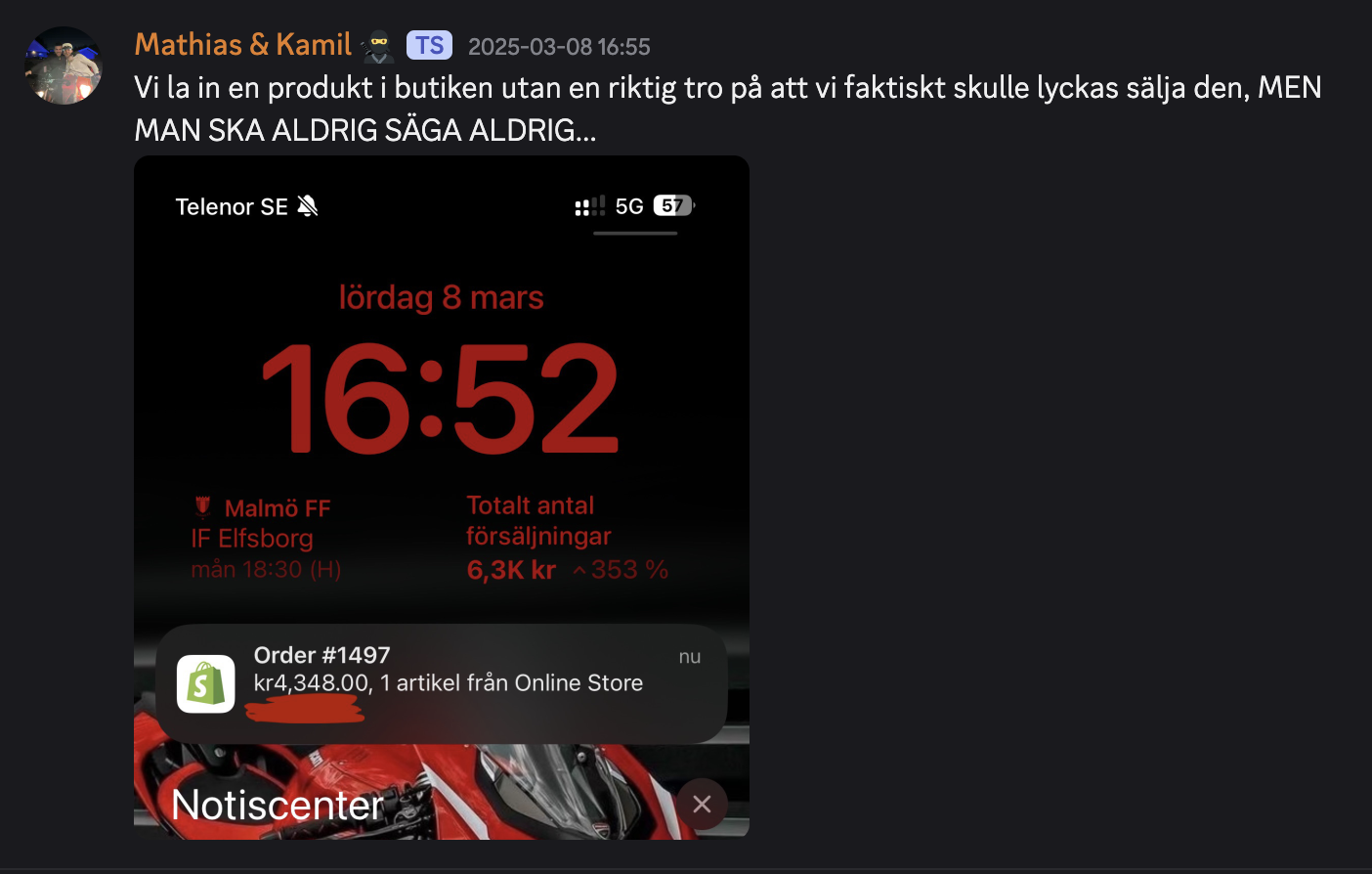Click the 2025-03-08 16:55 message timestamp
This screenshot has width=1372, height=874.
point(559,47)
